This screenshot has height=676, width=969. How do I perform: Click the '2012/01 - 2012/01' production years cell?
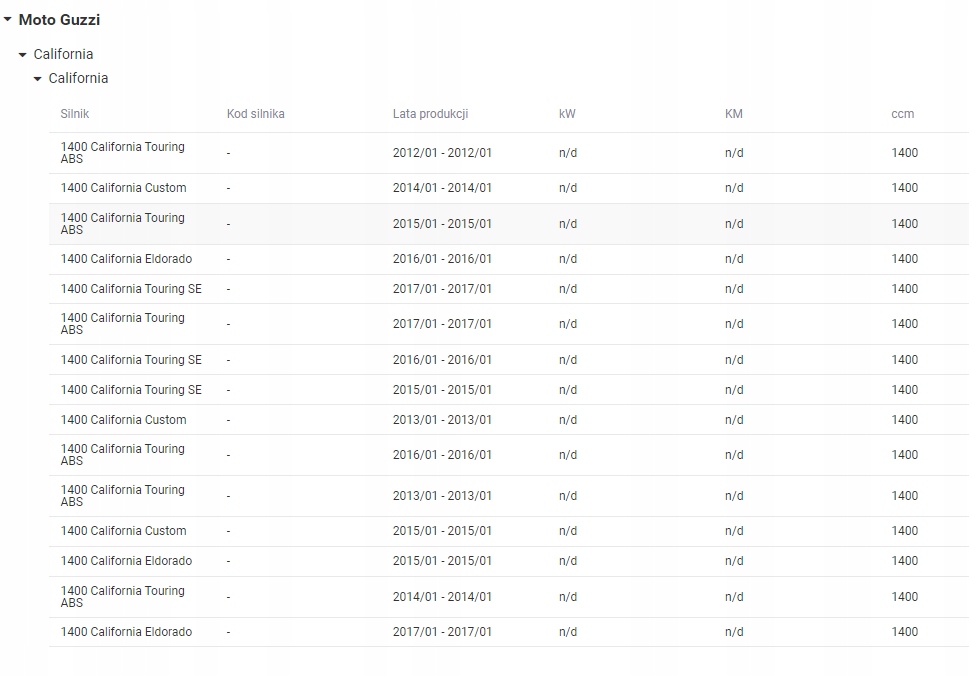[442, 153]
